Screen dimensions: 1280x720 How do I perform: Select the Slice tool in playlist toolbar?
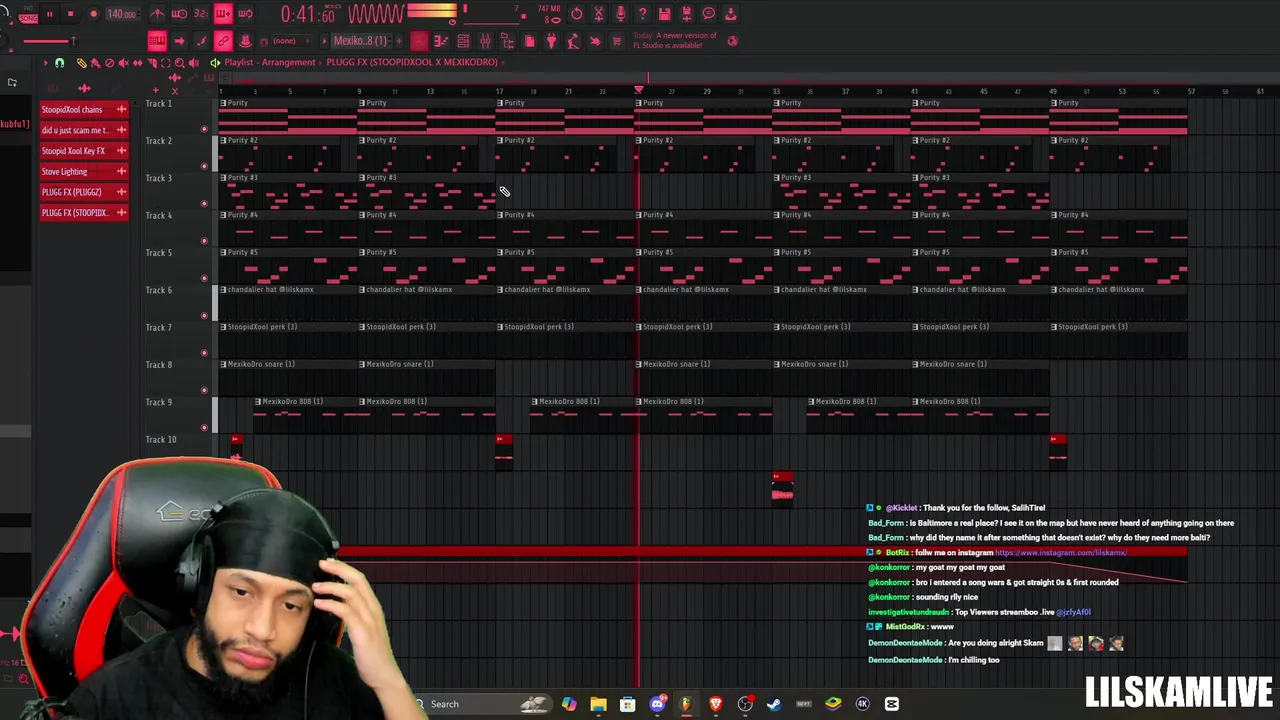click(152, 62)
